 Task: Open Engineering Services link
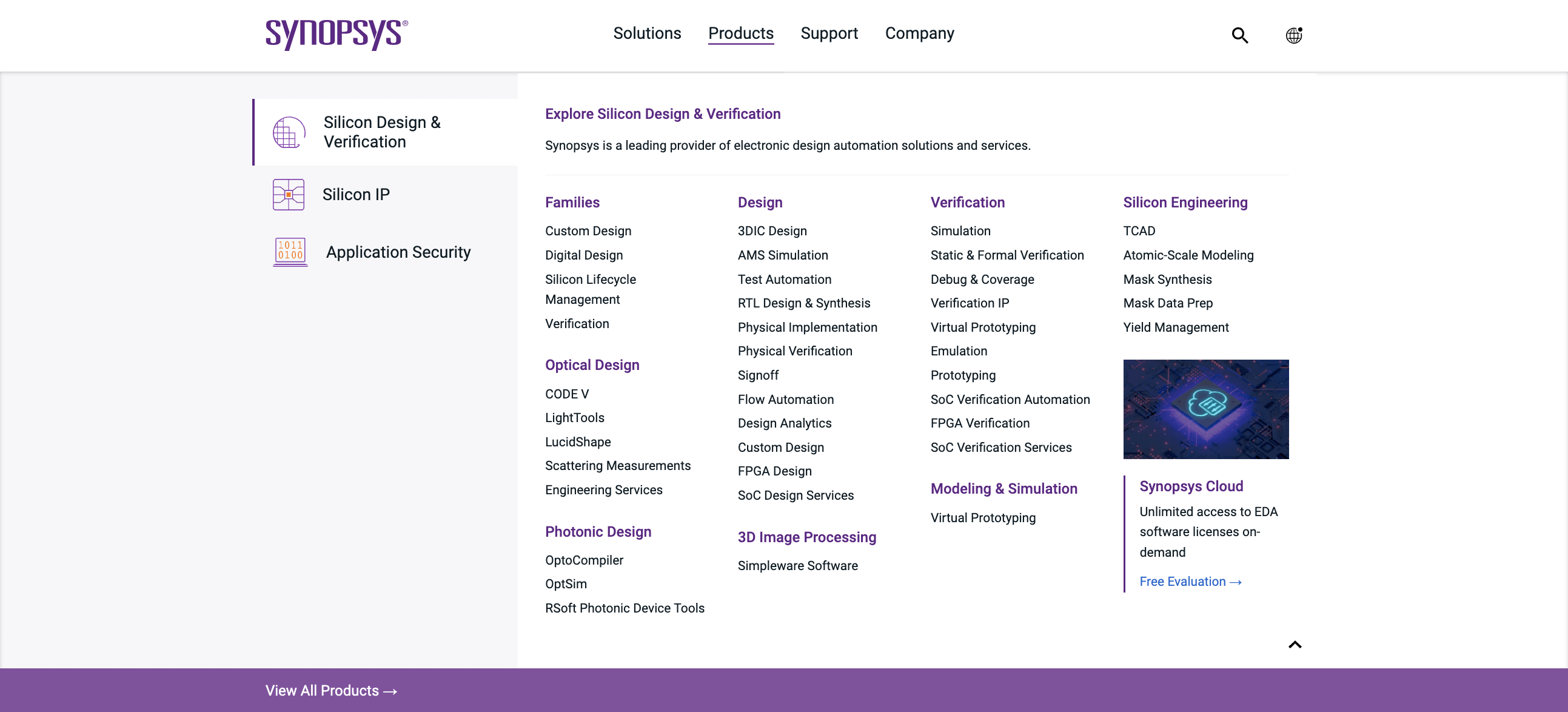pyautogui.click(x=603, y=489)
